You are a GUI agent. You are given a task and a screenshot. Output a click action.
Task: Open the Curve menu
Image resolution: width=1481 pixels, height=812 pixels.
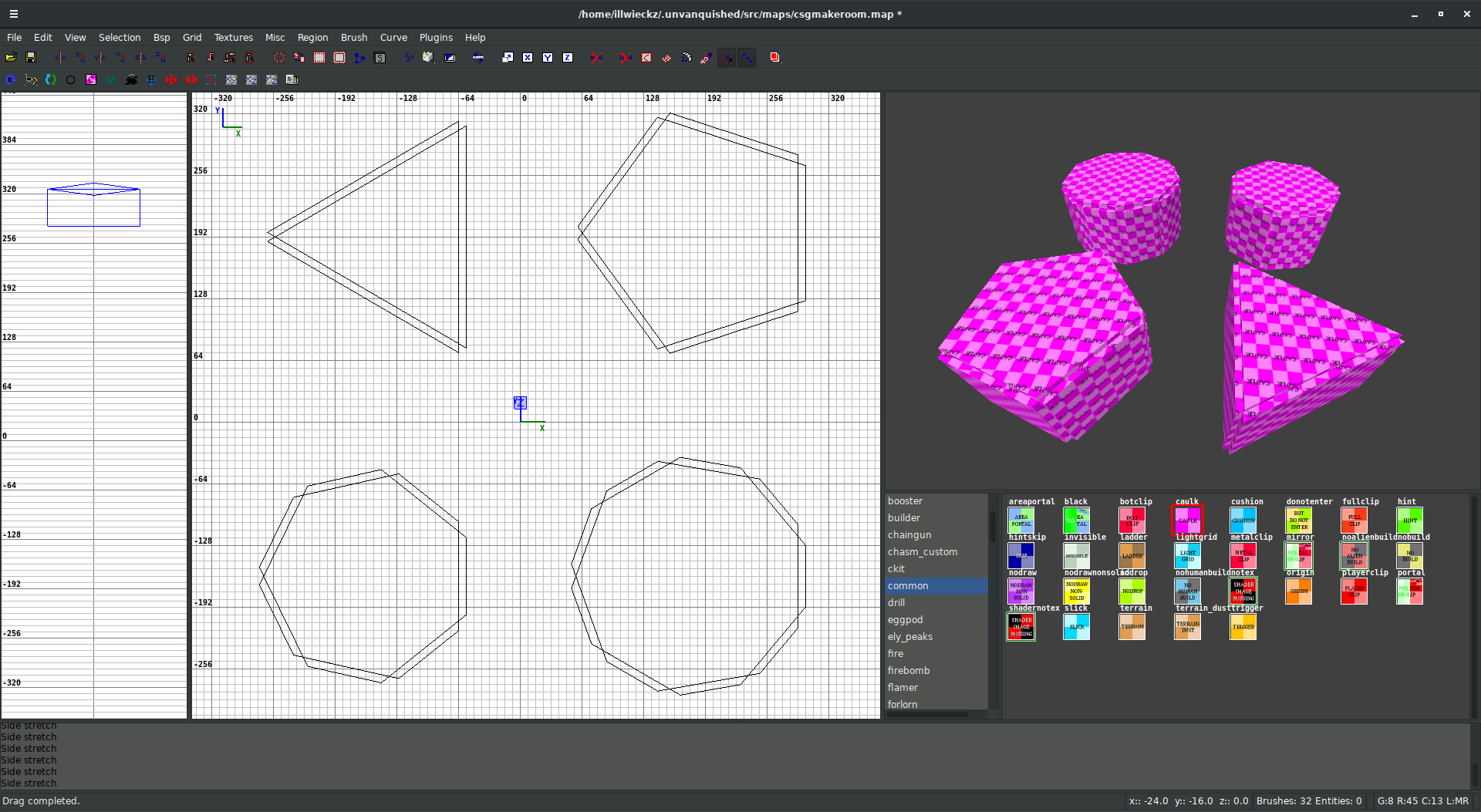[x=393, y=37]
